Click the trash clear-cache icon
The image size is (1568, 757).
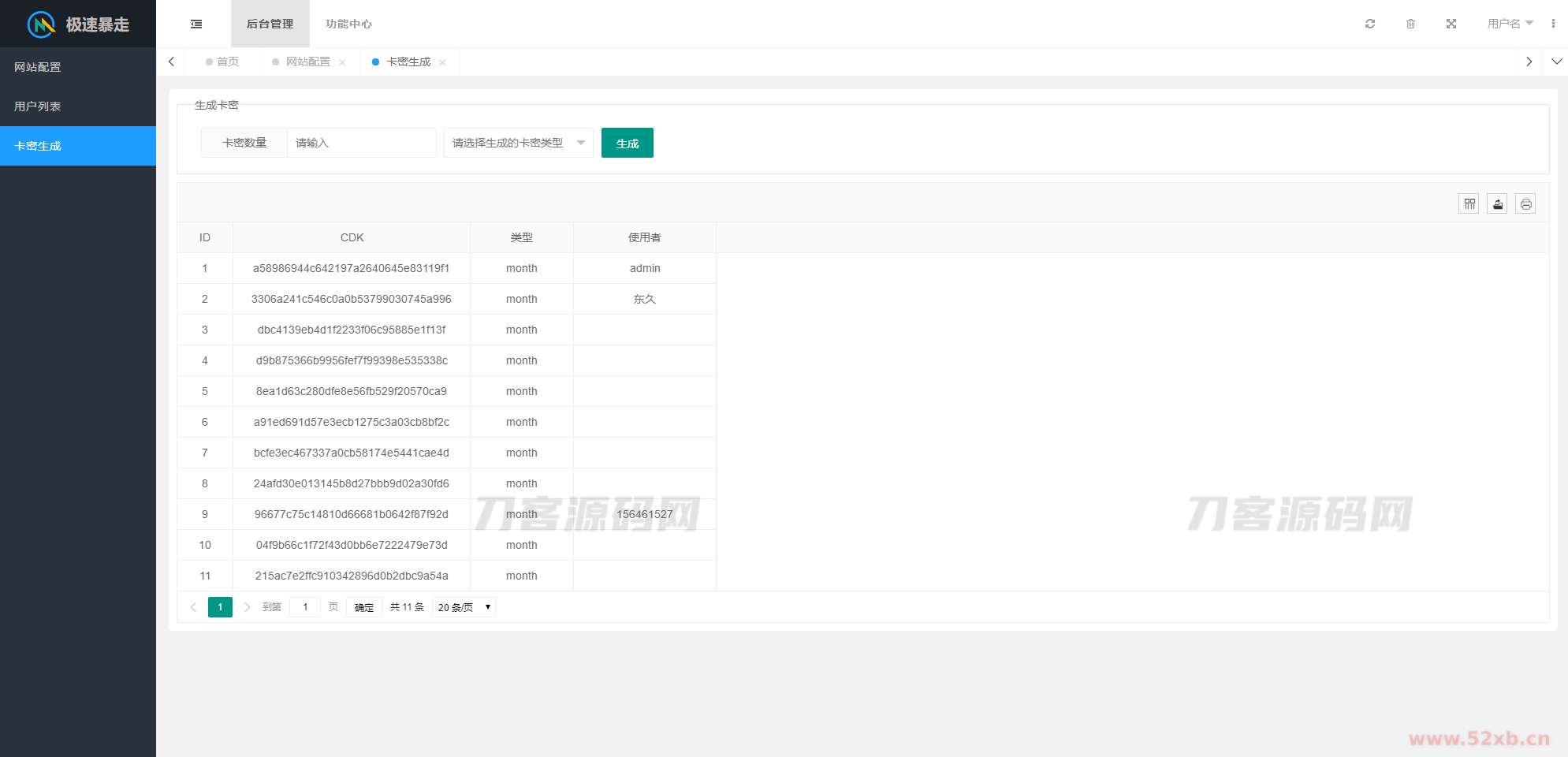pyautogui.click(x=1410, y=24)
